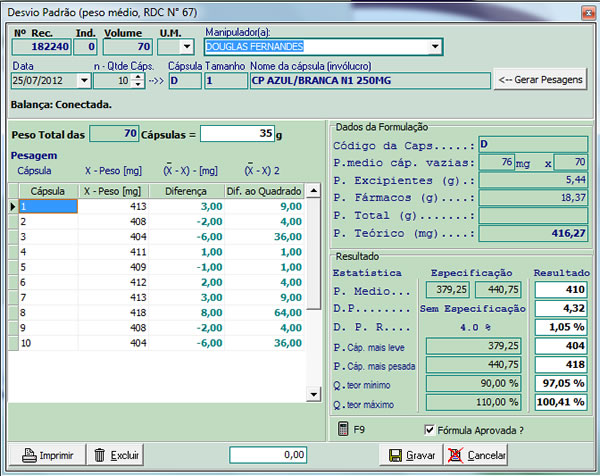Viewport: 600px width, 476px height.
Task: Click the Cápsula column header
Action: pos(48,191)
